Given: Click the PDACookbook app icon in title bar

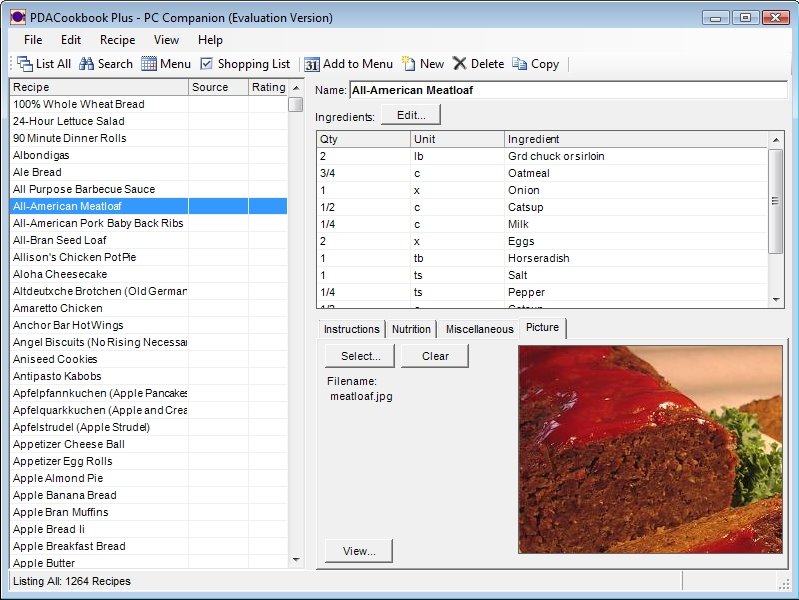Looking at the screenshot, I should point(17,17).
